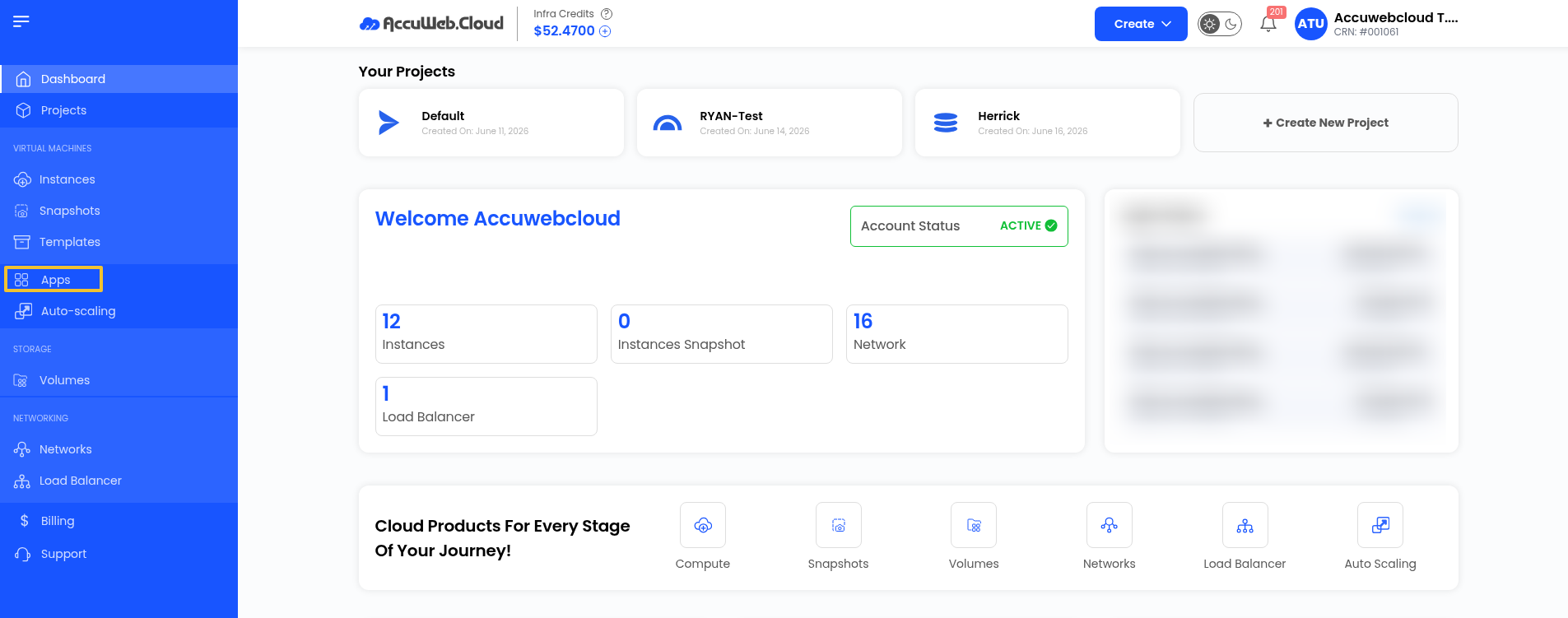1568x618 pixels.
Task: Click Create New Project button
Action: (x=1326, y=123)
